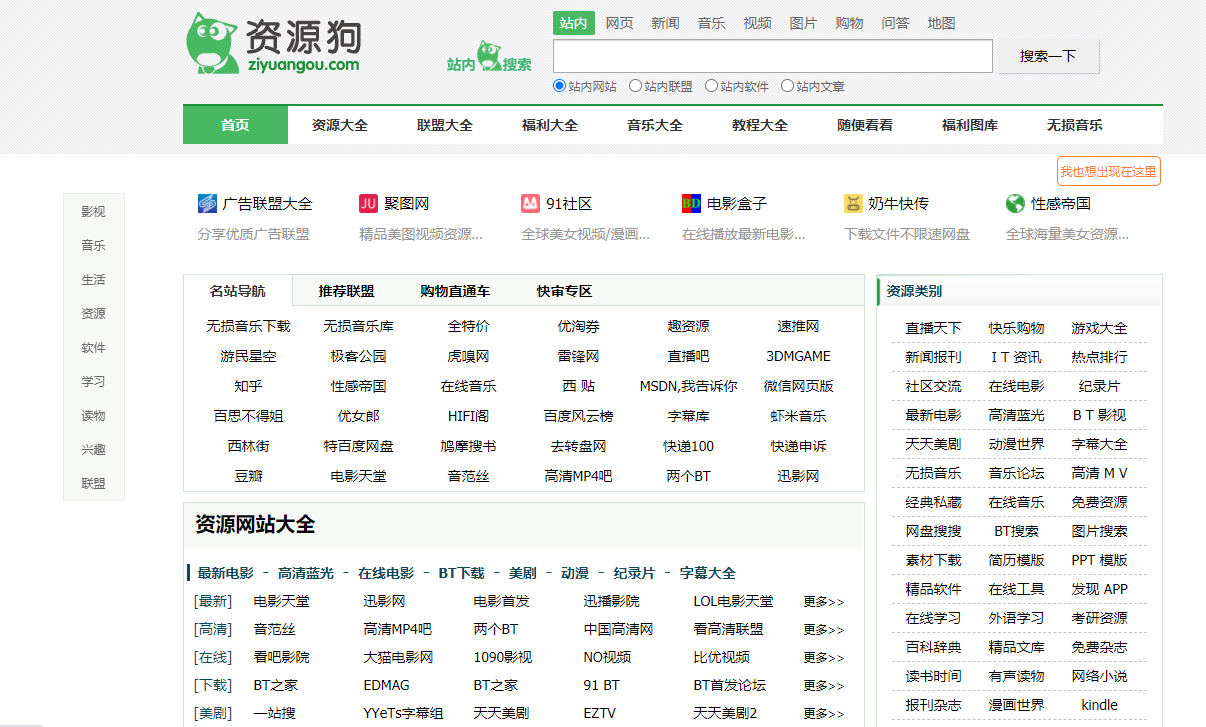The width and height of the screenshot is (1206, 727).
Task: Select the 站内软件 radio option
Action: 712,86
